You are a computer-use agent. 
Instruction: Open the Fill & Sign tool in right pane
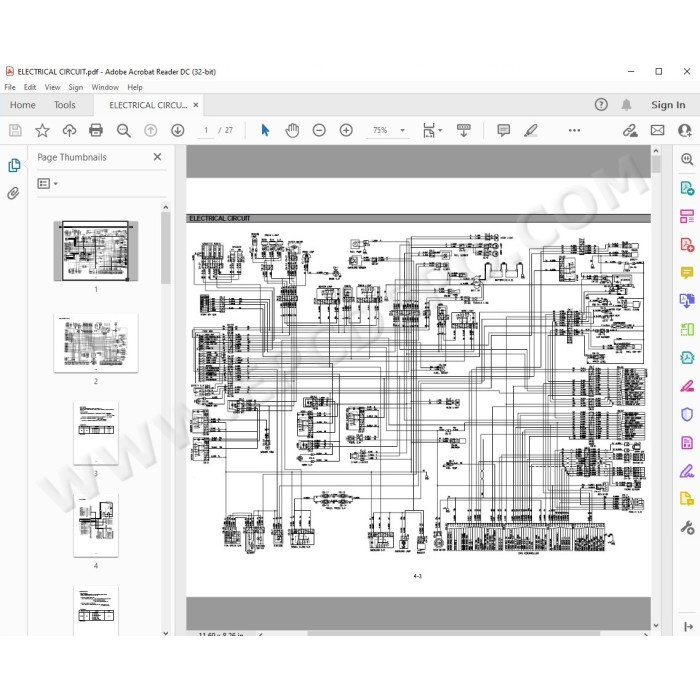(687, 471)
